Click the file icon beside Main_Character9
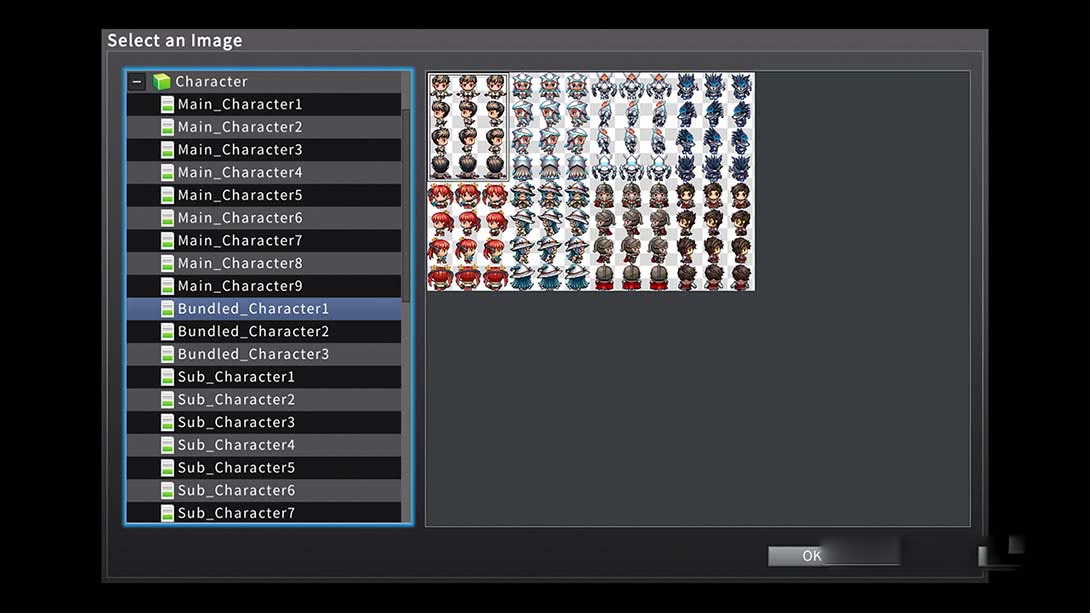Viewport: 1090px width, 613px height. (x=167, y=287)
